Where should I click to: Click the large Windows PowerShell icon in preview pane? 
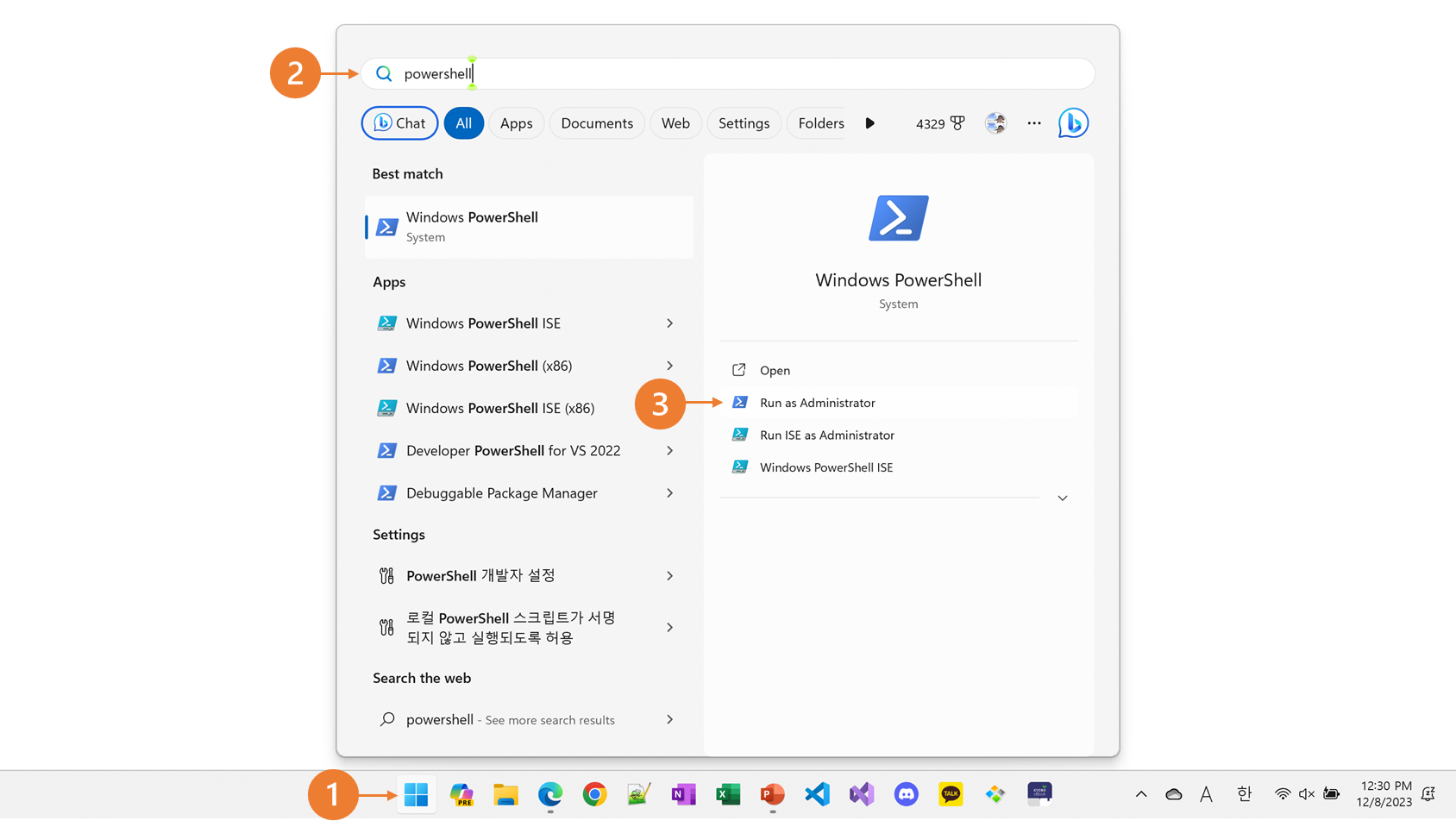point(898,217)
